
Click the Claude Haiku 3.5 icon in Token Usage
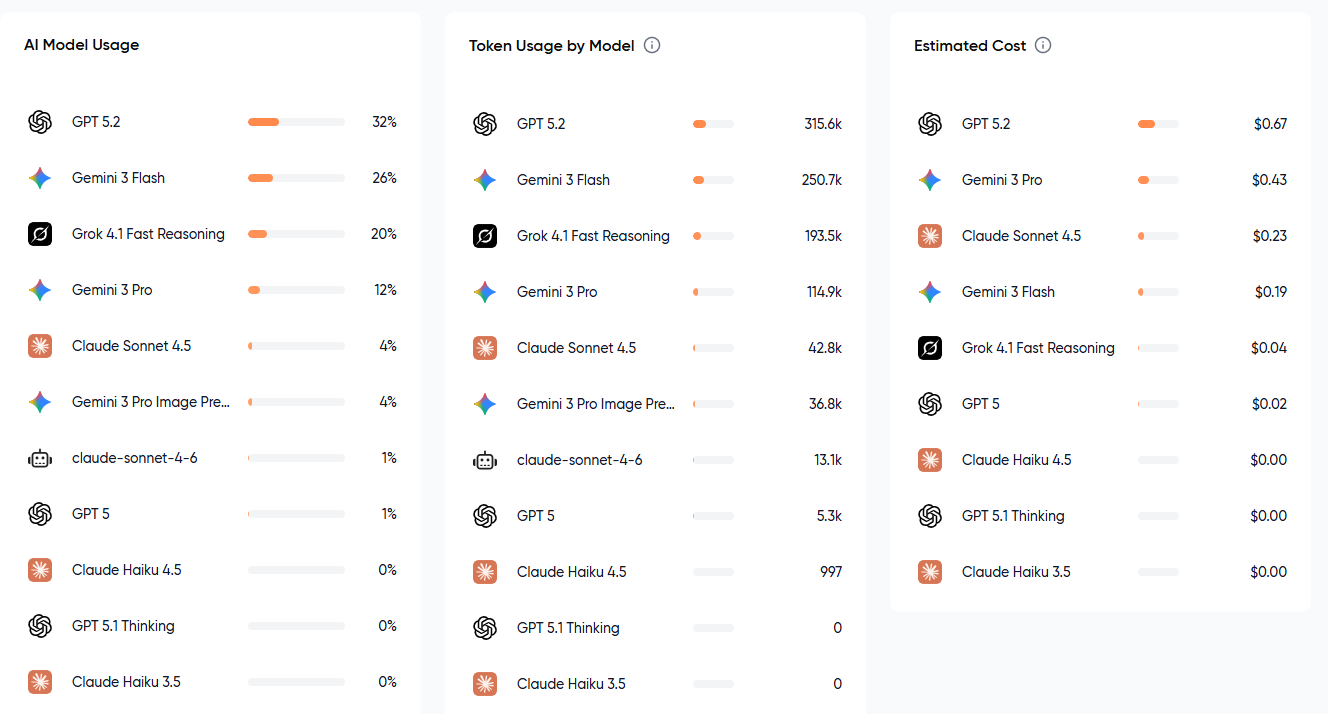[485, 684]
